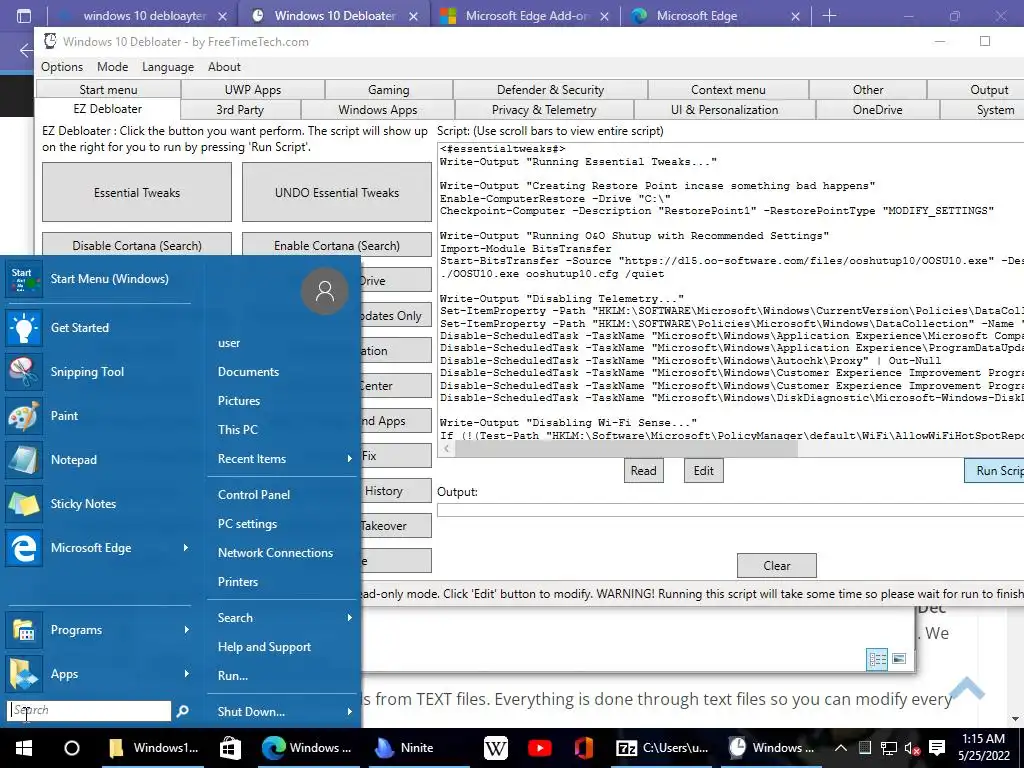
Task: Open Microsoft Store taskbar icon
Action: point(230,748)
